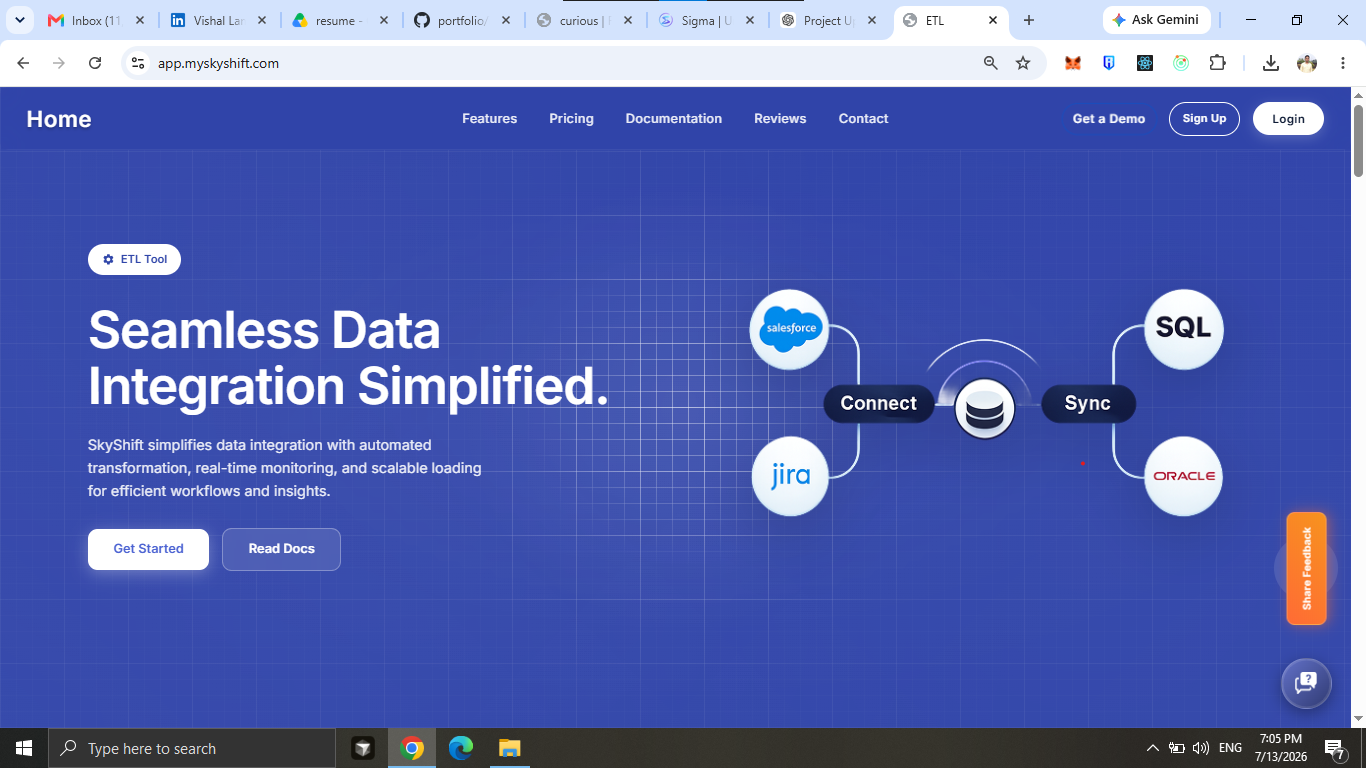Show hidden system tray icons
Screen dimensions: 1366x768
click(x=1152, y=748)
